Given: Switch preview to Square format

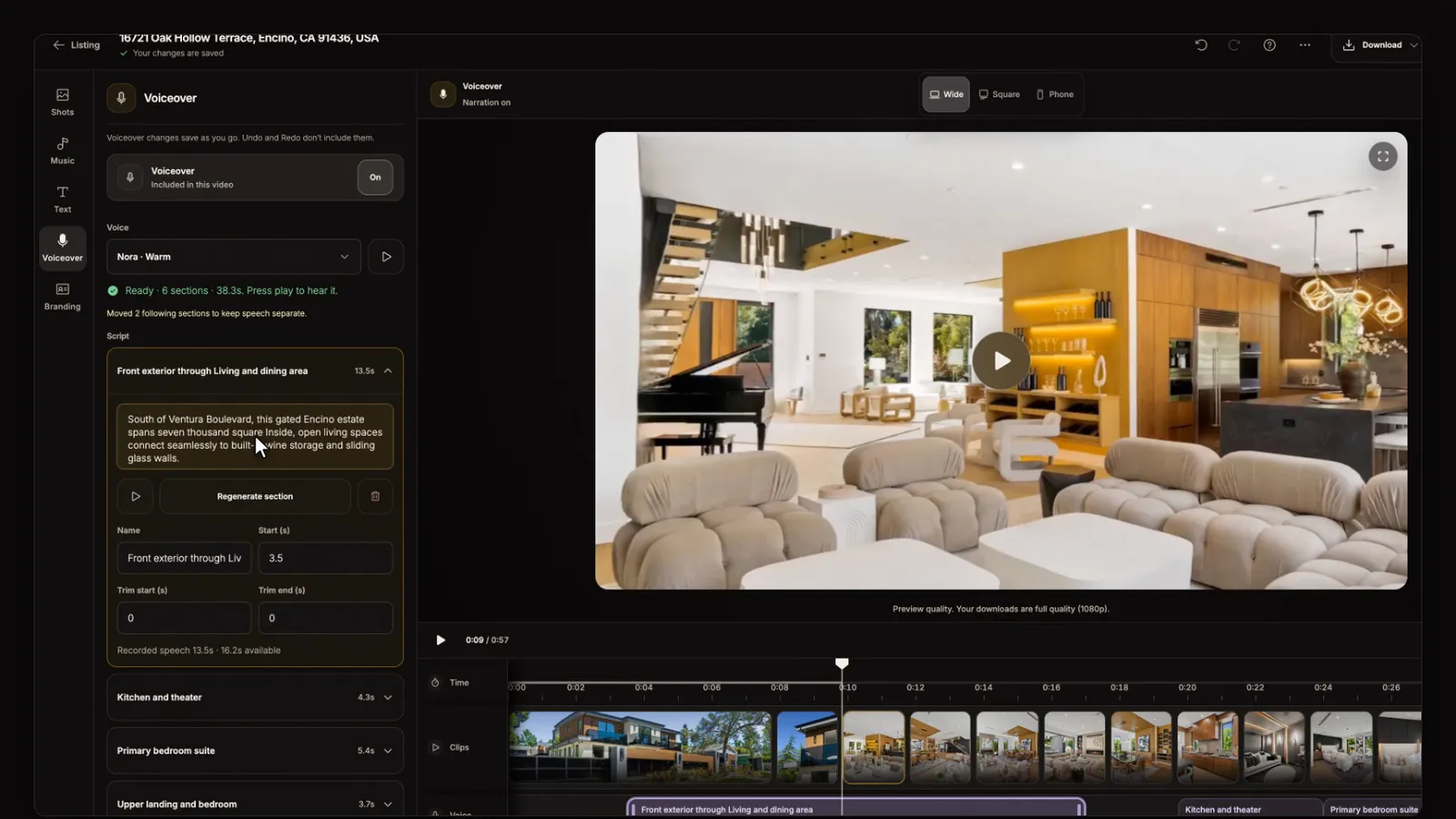Looking at the screenshot, I should [x=999, y=95].
